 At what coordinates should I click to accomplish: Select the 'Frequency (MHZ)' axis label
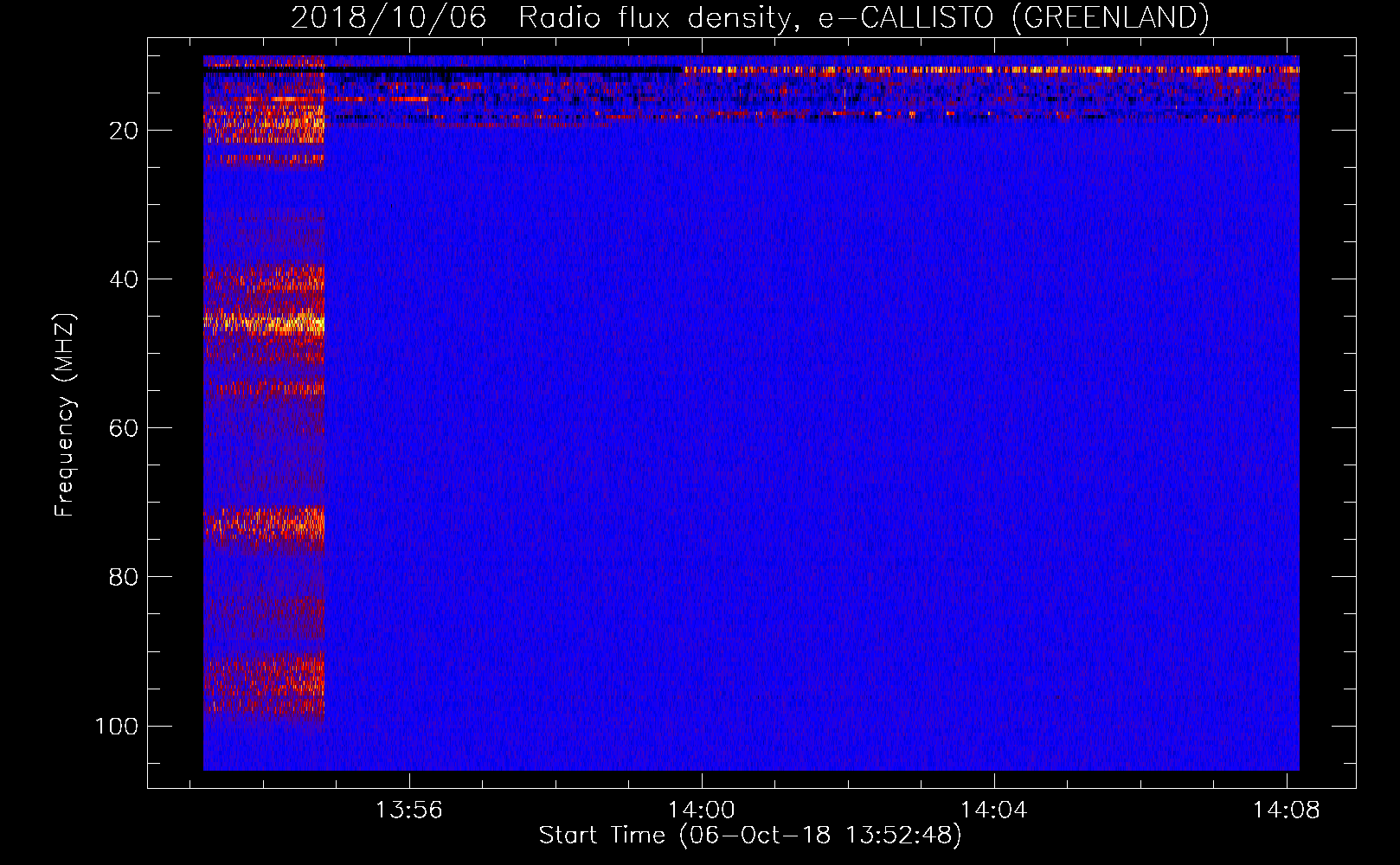[65, 415]
